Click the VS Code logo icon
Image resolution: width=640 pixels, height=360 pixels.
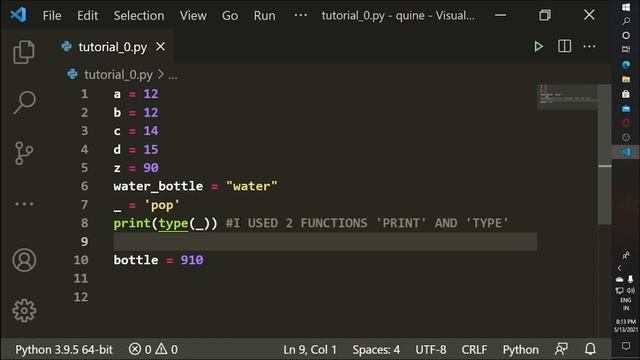18,15
